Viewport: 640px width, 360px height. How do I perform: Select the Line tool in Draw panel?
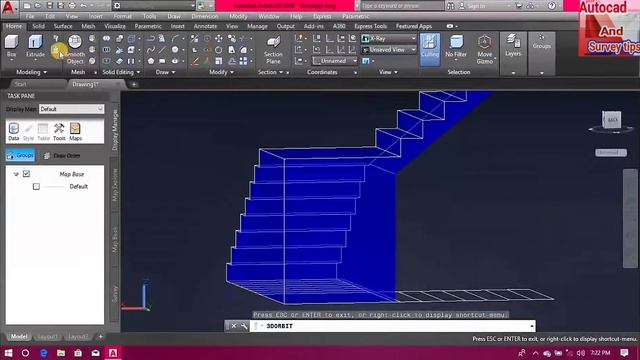tap(162, 50)
